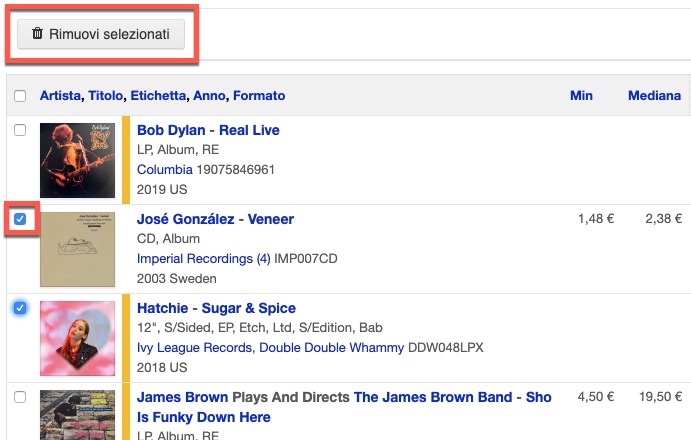
Task: Click the CD, Album format text
Action: [168, 239]
